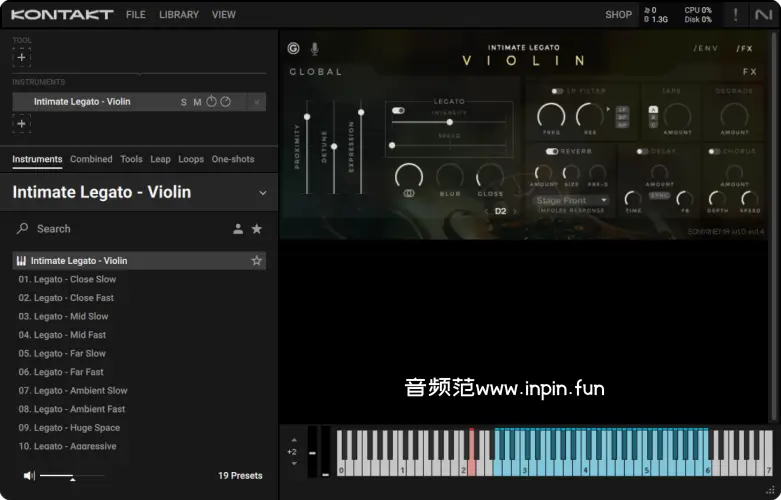Toggle the LP Filter switch

point(557,91)
